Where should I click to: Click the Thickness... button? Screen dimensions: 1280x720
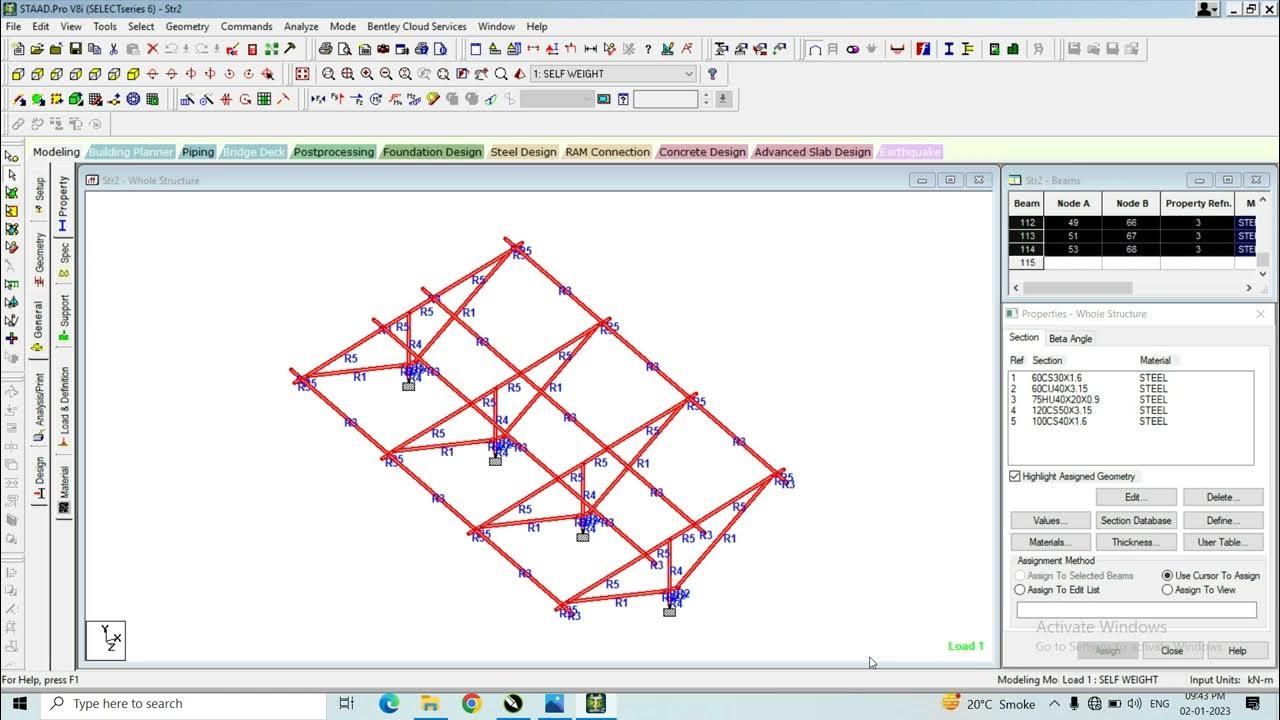pos(1136,542)
